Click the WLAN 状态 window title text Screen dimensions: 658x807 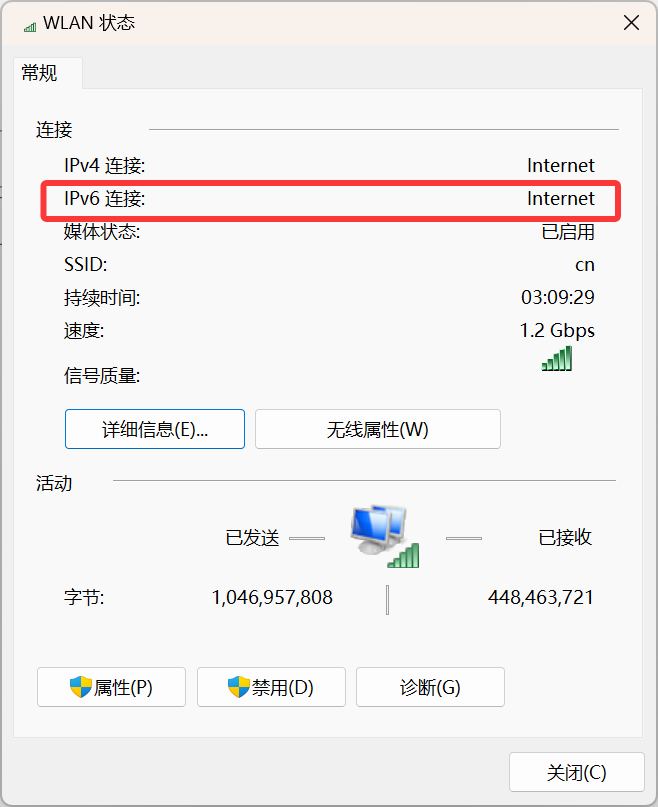[89, 24]
